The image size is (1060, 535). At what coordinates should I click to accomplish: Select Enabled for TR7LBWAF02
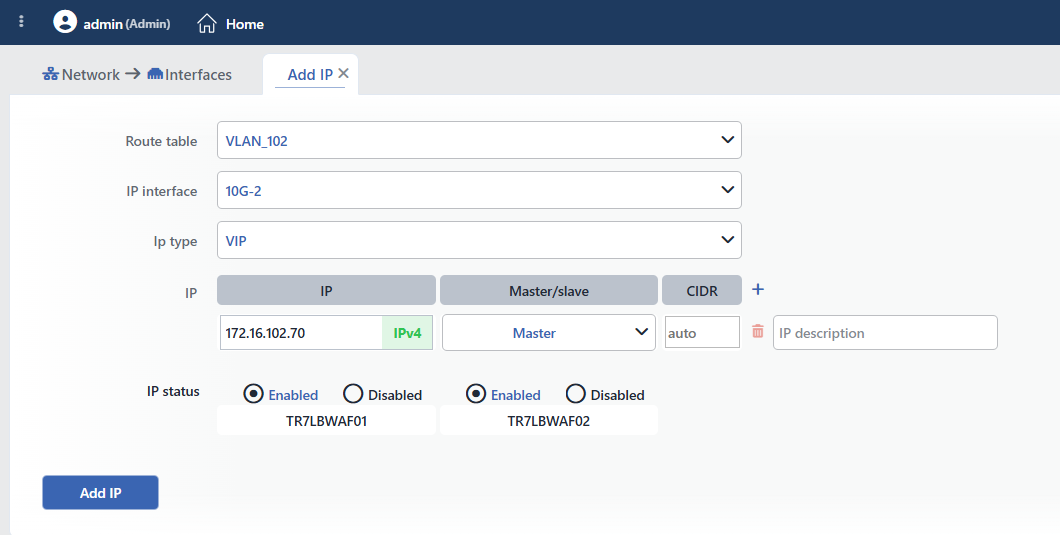click(x=476, y=394)
